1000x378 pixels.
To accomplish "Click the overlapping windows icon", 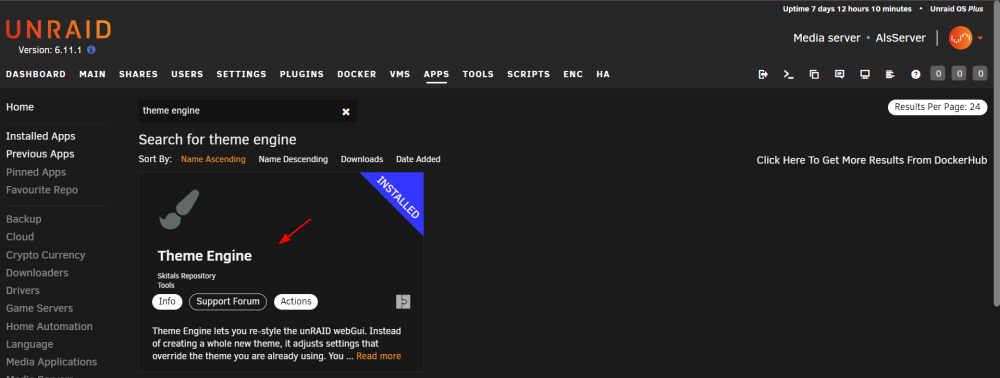I will tap(814, 74).
